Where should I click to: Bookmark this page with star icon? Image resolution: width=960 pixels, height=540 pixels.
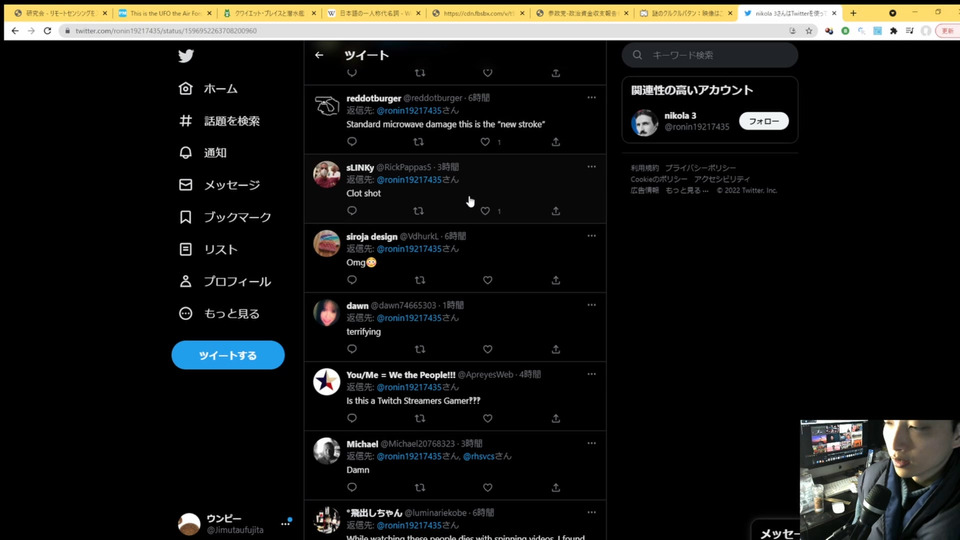click(x=809, y=31)
